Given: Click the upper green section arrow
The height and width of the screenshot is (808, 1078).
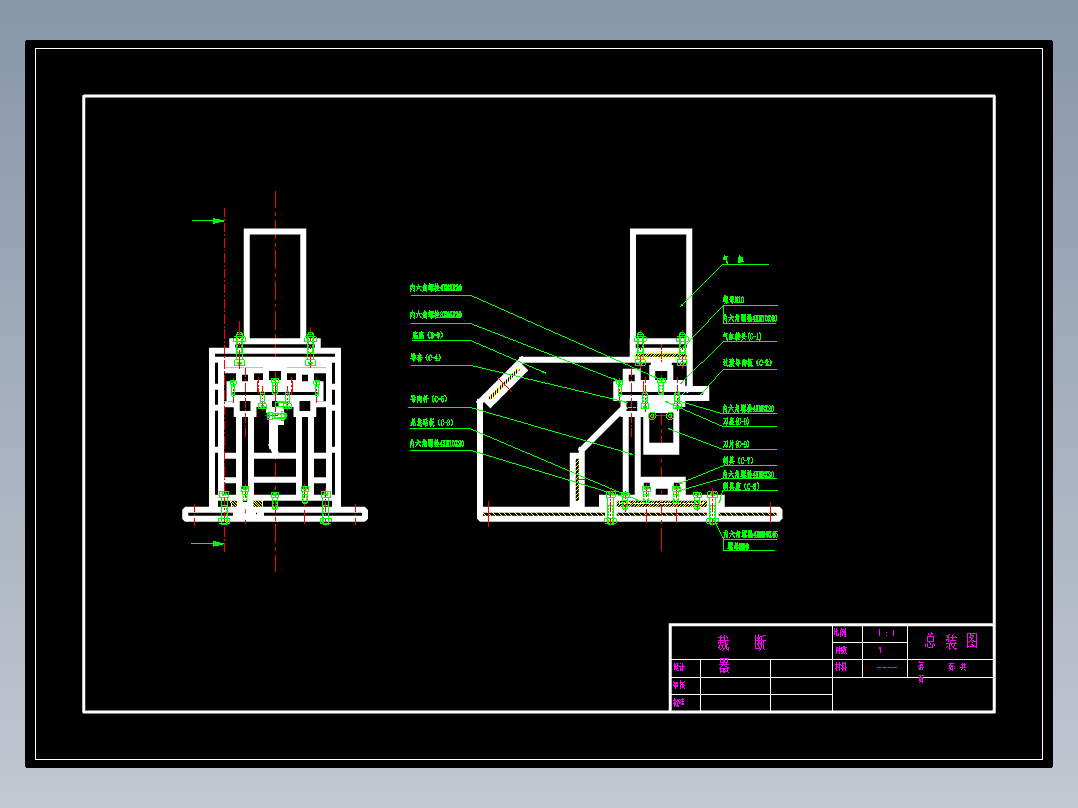Looking at the screenshot, I should tap(208, 221).
